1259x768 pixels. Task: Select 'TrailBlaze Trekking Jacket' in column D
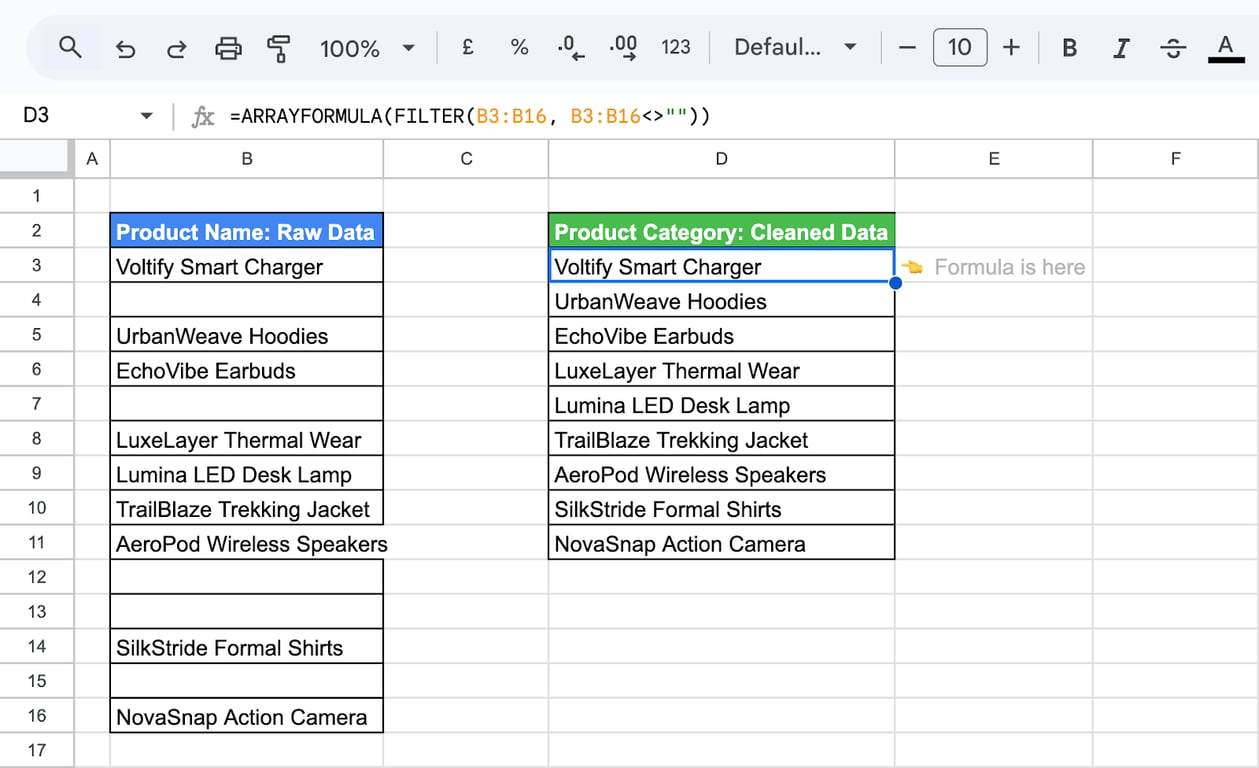[721, 439]
